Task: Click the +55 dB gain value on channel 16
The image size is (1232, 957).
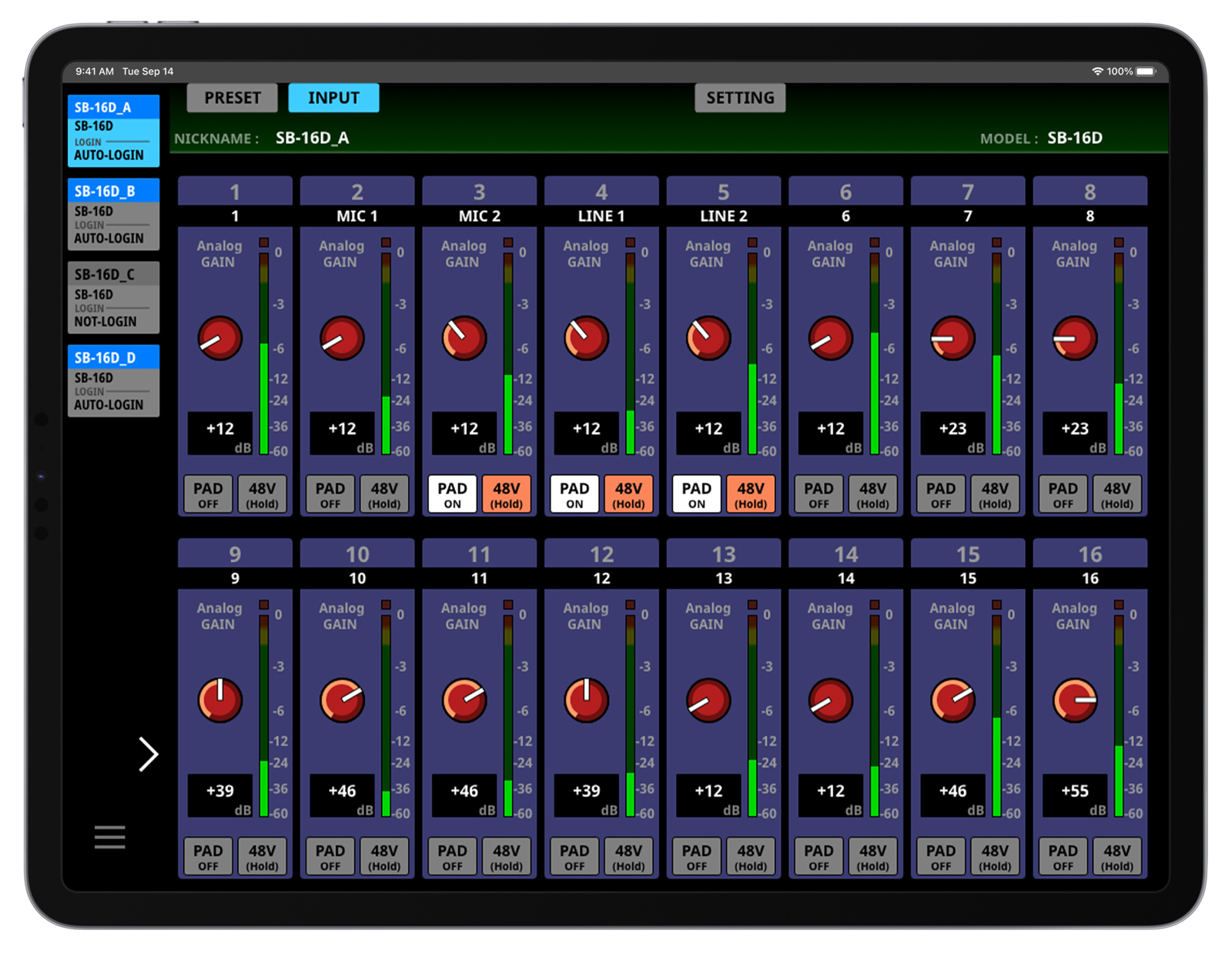Action: (1075, 791)
